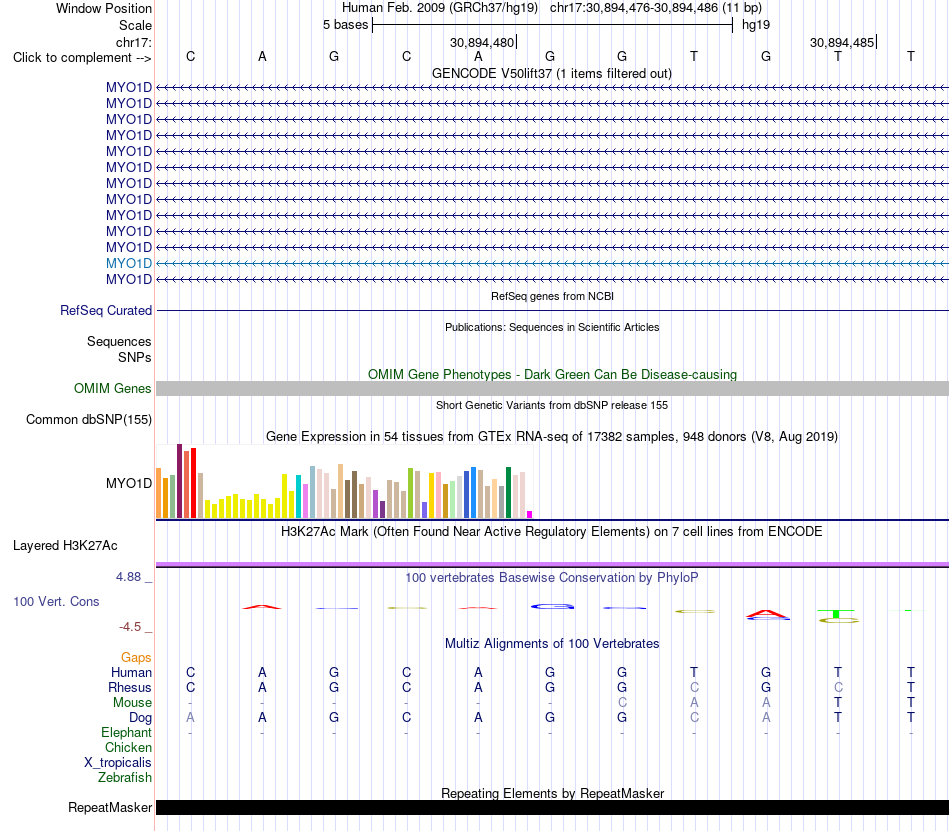This screenshot has width=950, height=831.
Task: Click the '5 bases' scale text
Action: [345, 25]
